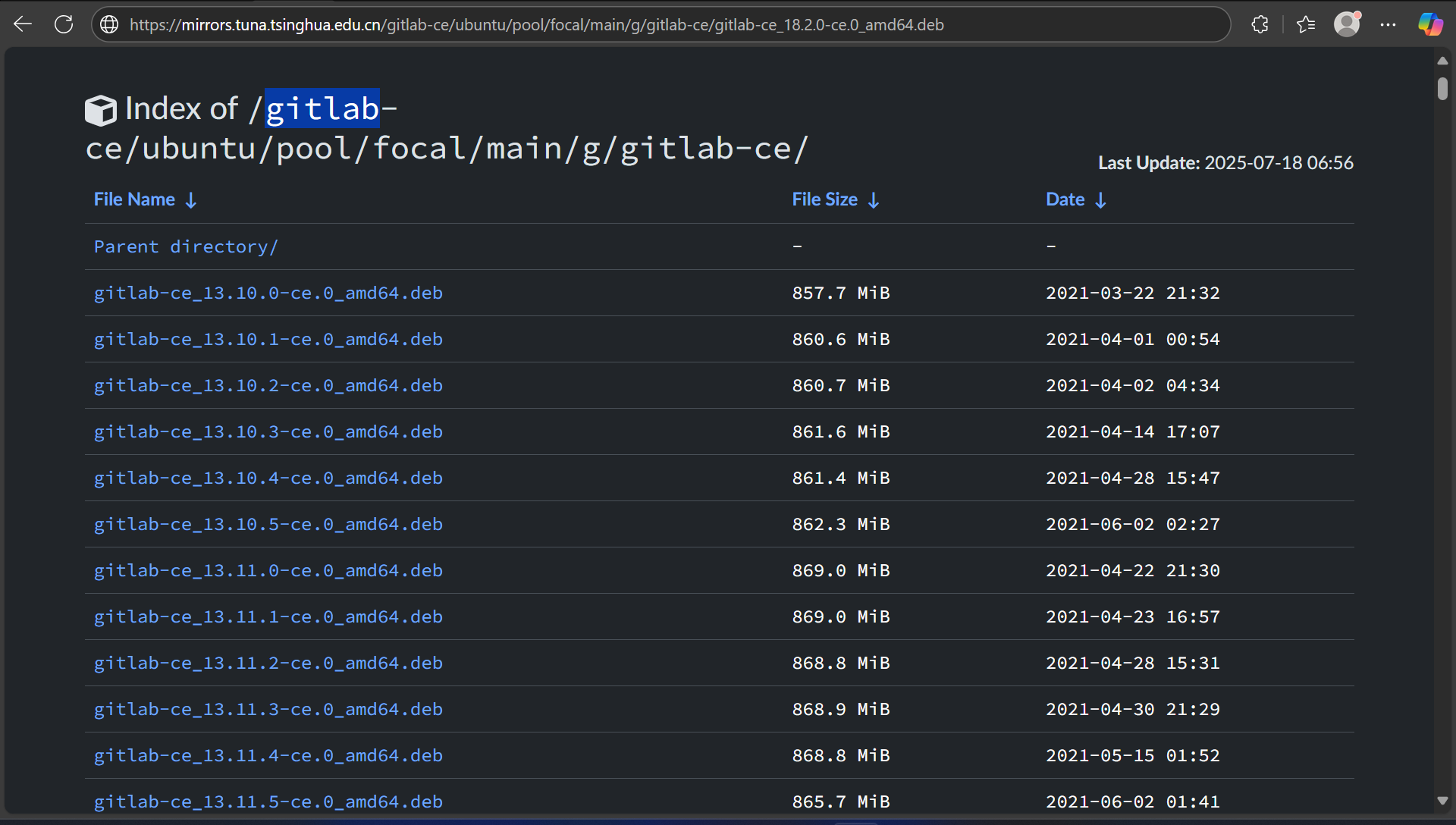Click the sort arrow next to File Size
Viewport: 1456px width, 825px height.
pyautogui.click(x=874, y=200)
